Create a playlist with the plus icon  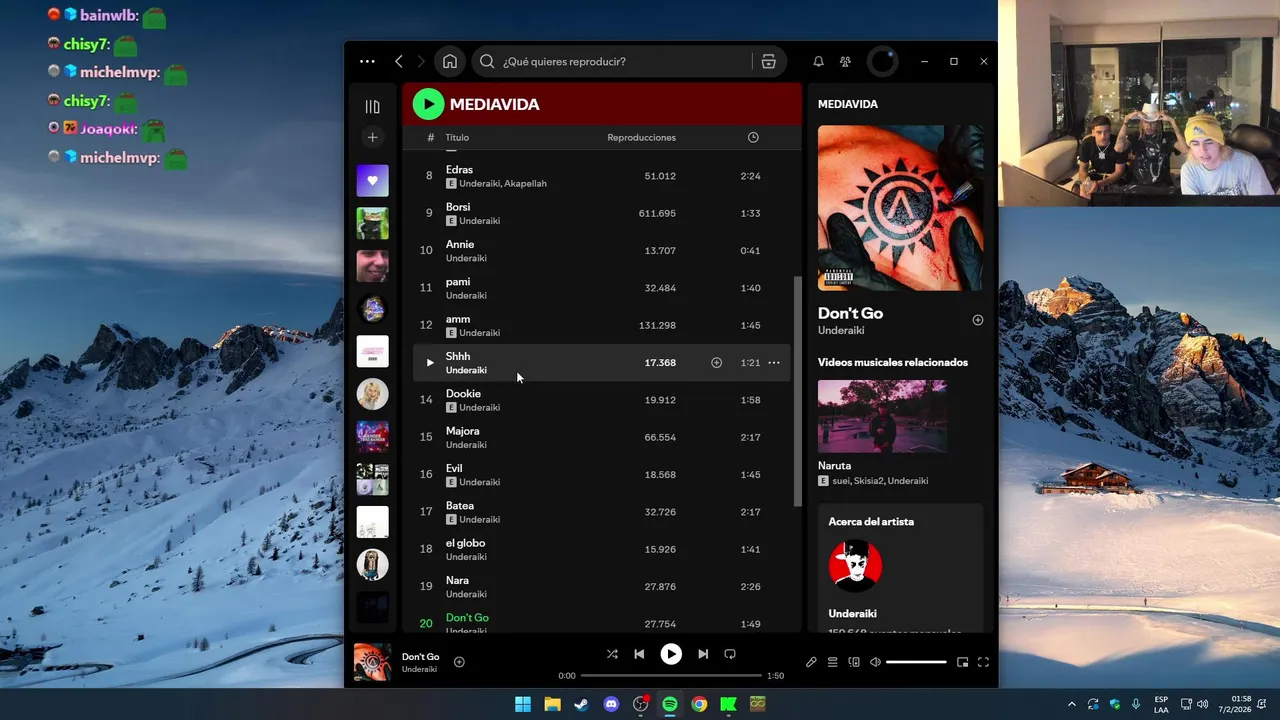coord(373,137)
